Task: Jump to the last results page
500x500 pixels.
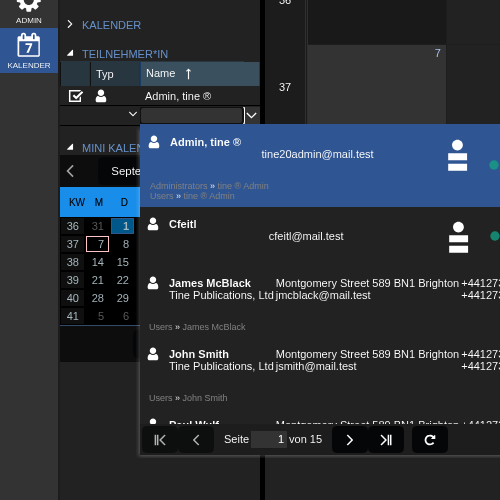Action: [x=386, y=440]
